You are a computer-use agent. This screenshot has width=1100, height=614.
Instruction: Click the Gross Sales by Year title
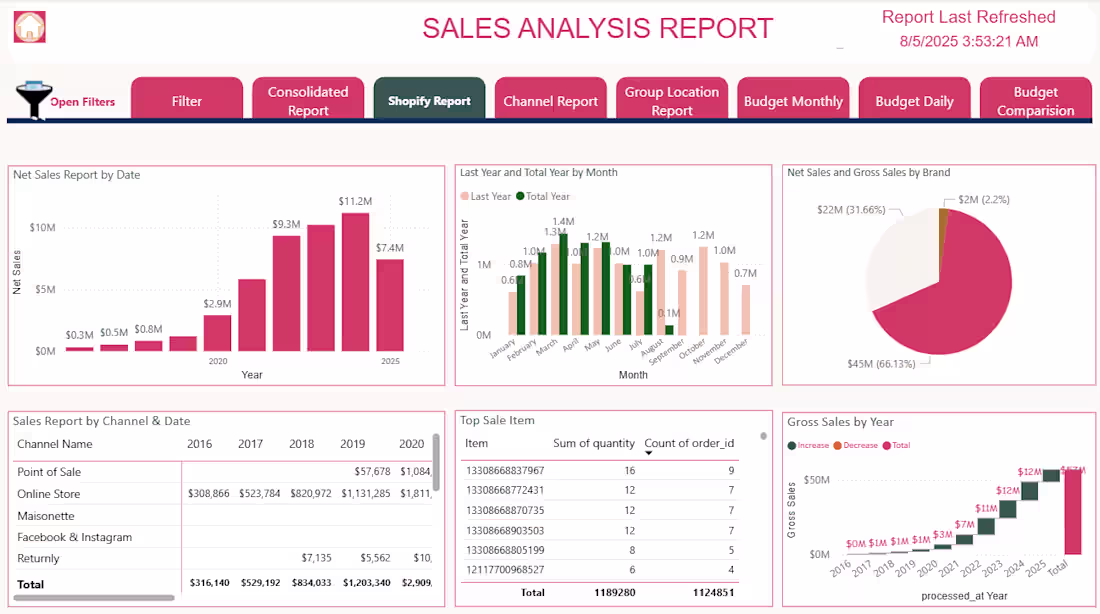[840, 422]
